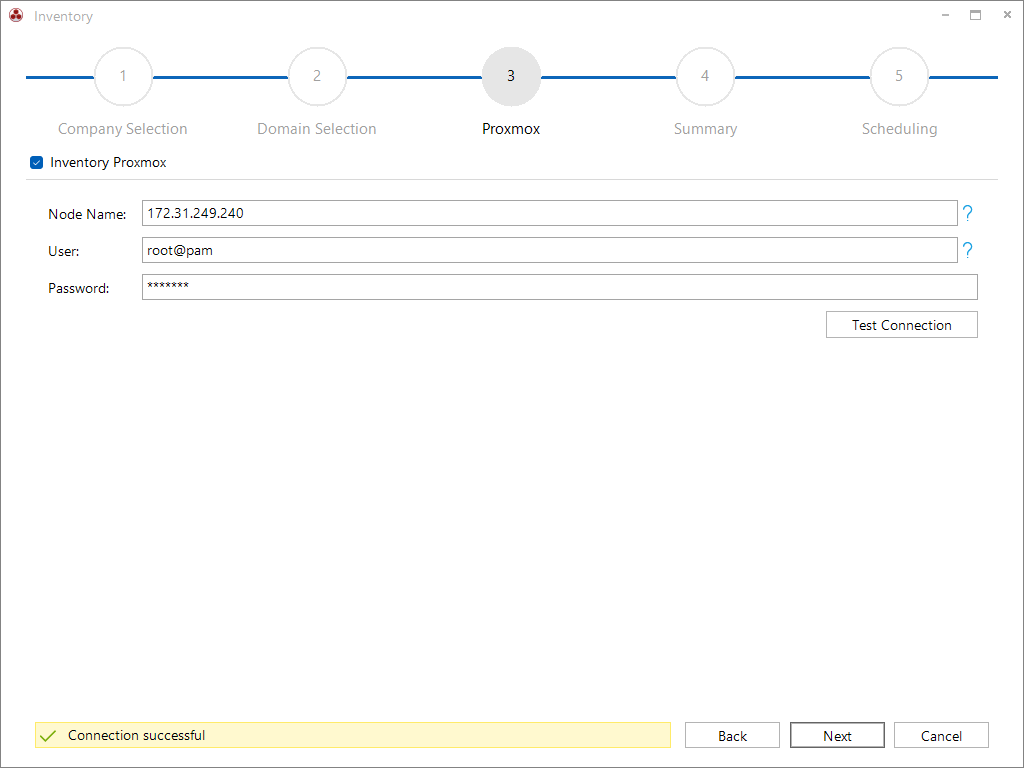Image resolution: width=1024 pixels, height=768 pixels.
Task: Proceed with the Next button
Action: point(837,735)
